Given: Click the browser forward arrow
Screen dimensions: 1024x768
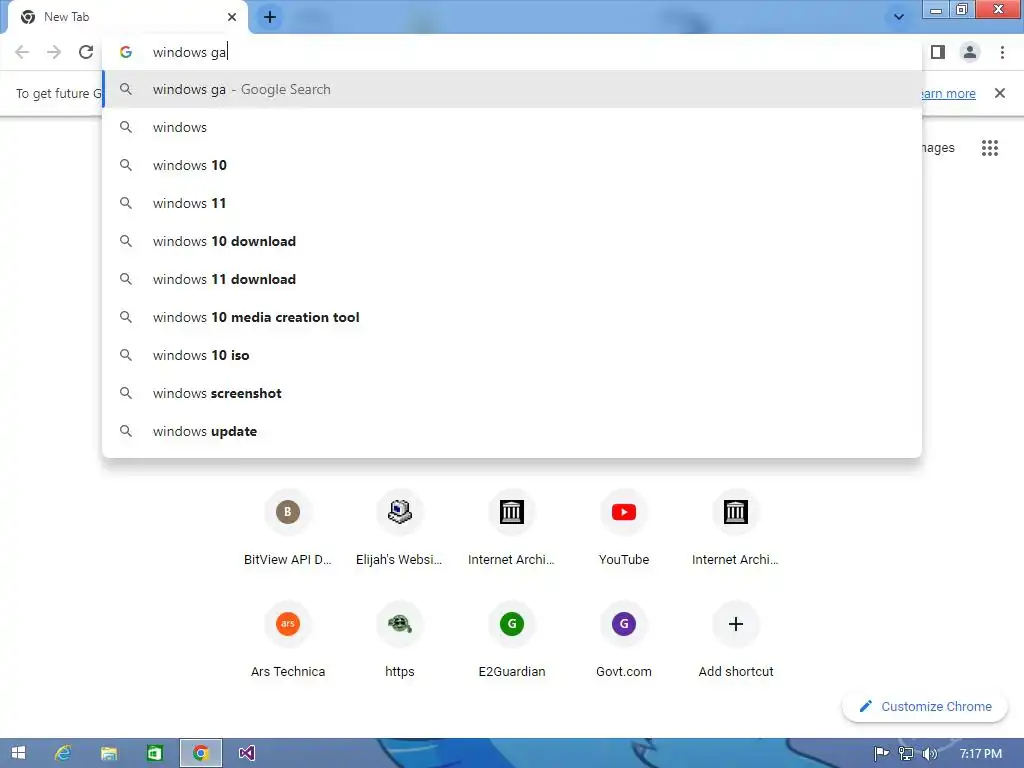Looking at the screenshot, I should click(54, 52).
